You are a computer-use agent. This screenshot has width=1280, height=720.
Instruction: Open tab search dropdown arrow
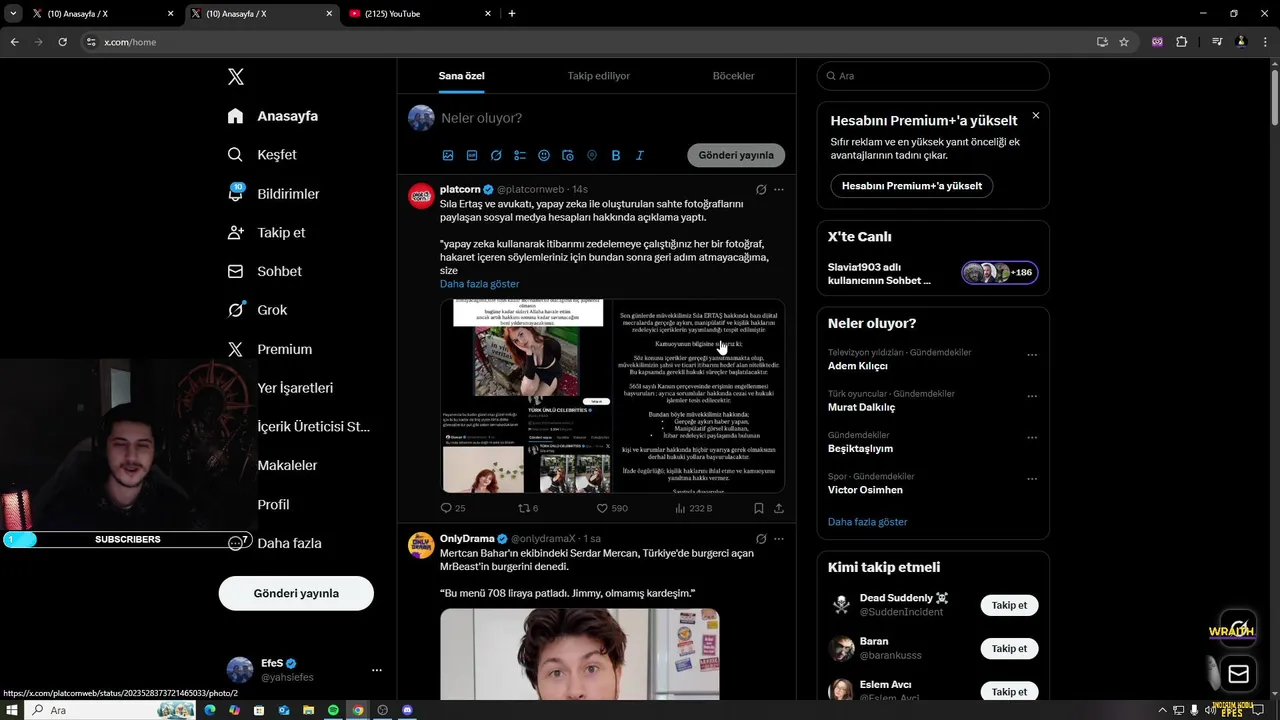13,13
